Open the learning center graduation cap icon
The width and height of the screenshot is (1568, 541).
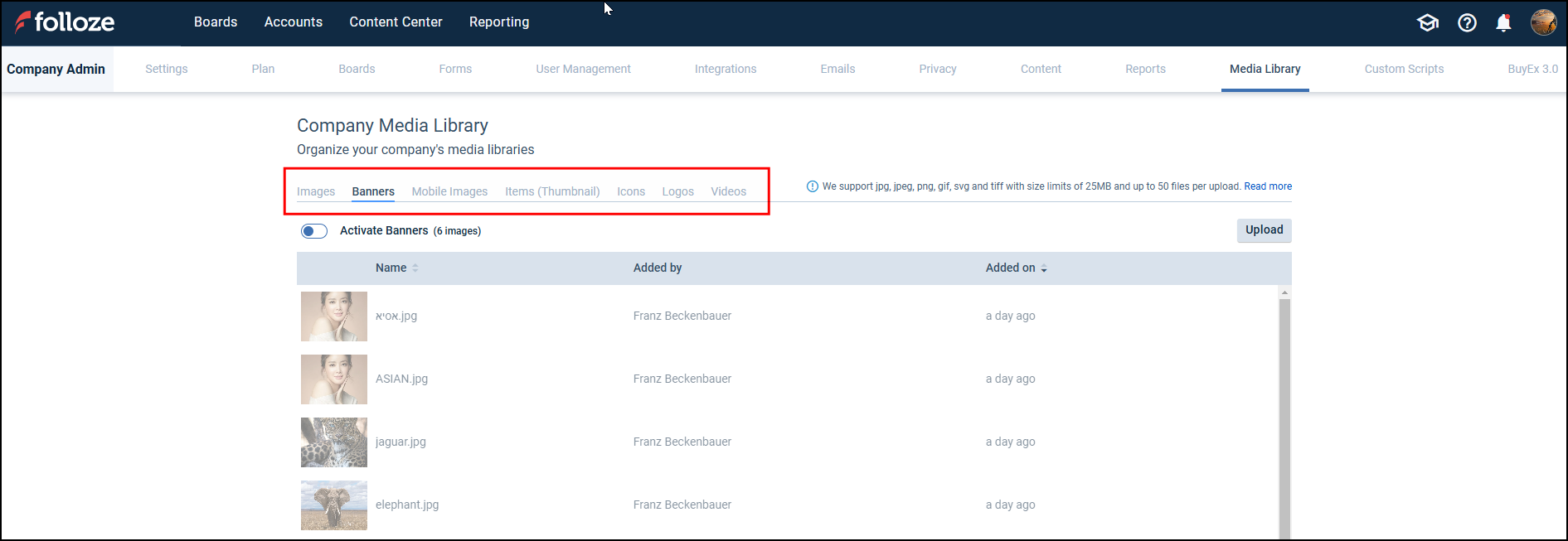click(x=1427, y=22)
